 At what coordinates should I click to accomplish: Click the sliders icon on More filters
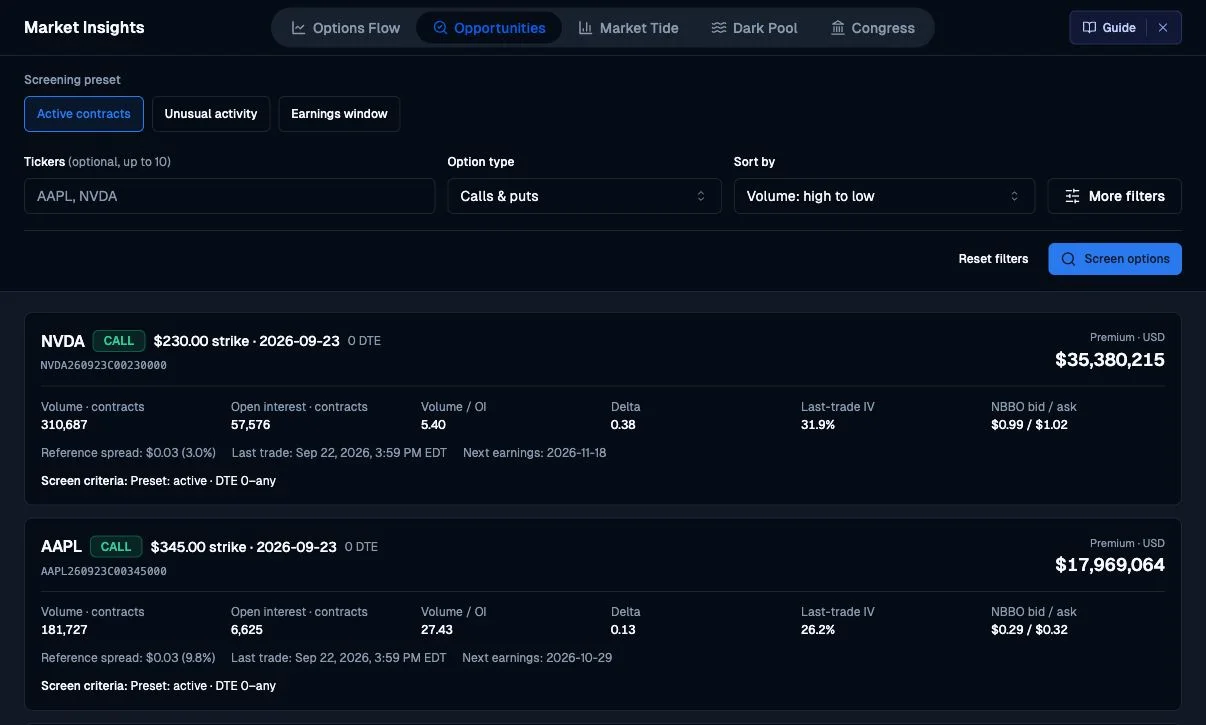tap(1072, 196)
